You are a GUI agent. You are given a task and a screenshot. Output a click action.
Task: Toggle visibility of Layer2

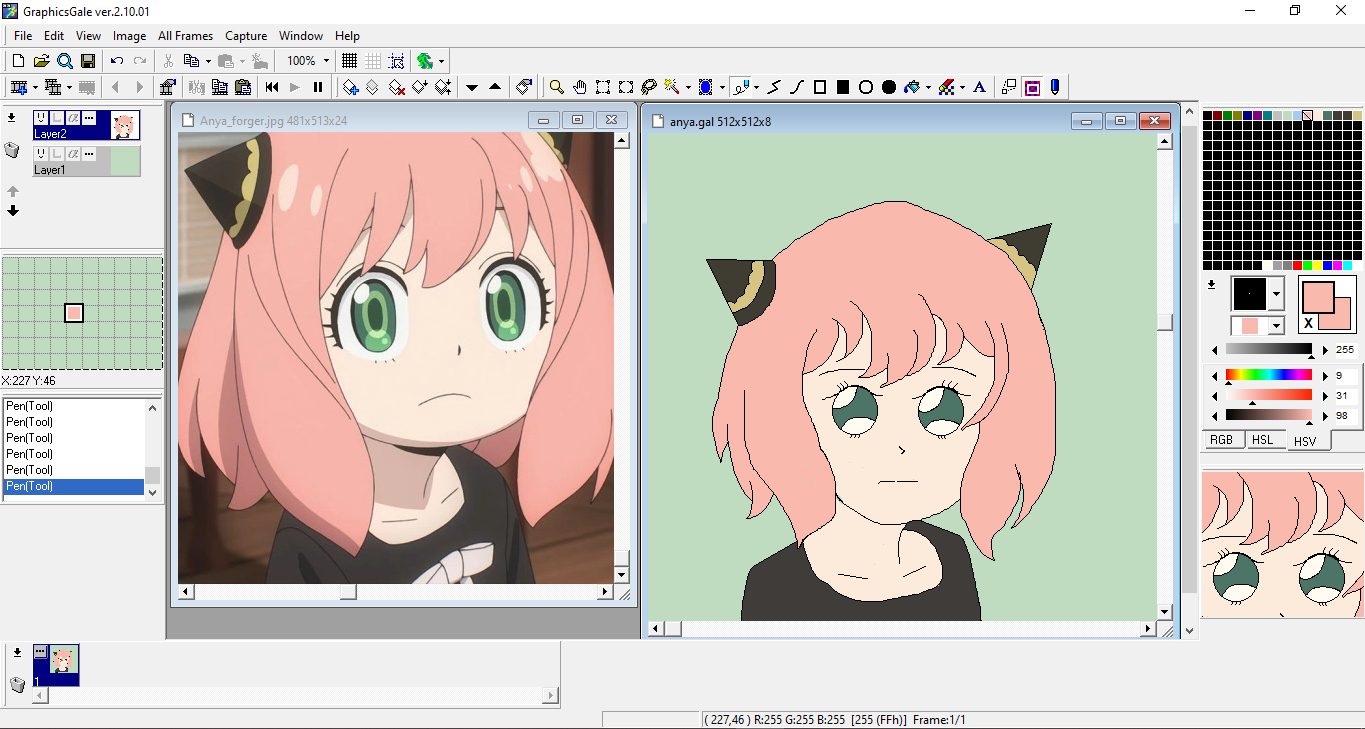[x=41, y=118]
